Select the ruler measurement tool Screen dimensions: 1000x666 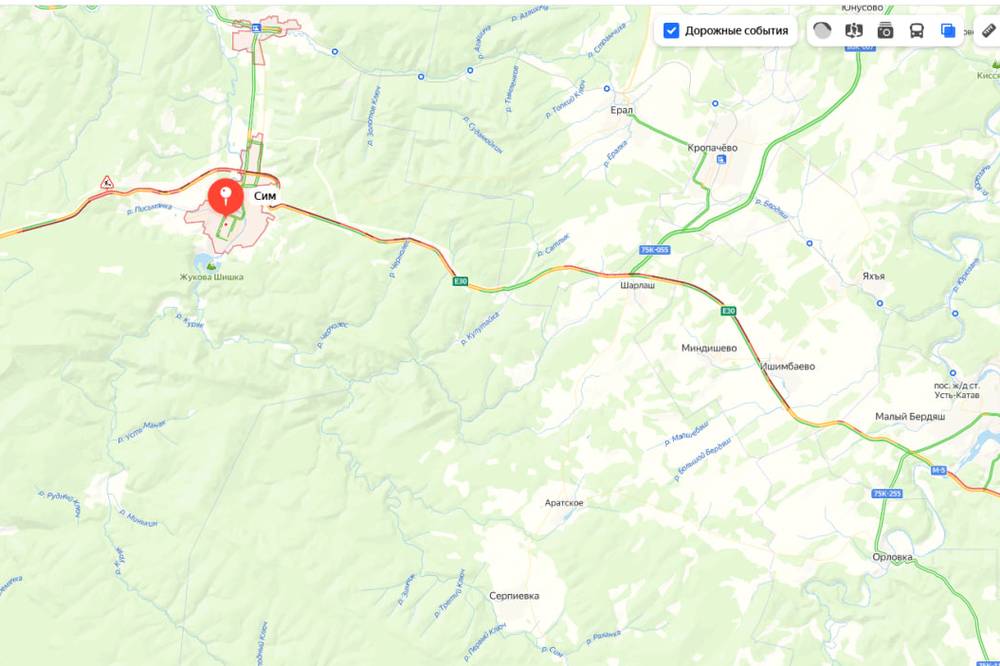tap(989, 31)
